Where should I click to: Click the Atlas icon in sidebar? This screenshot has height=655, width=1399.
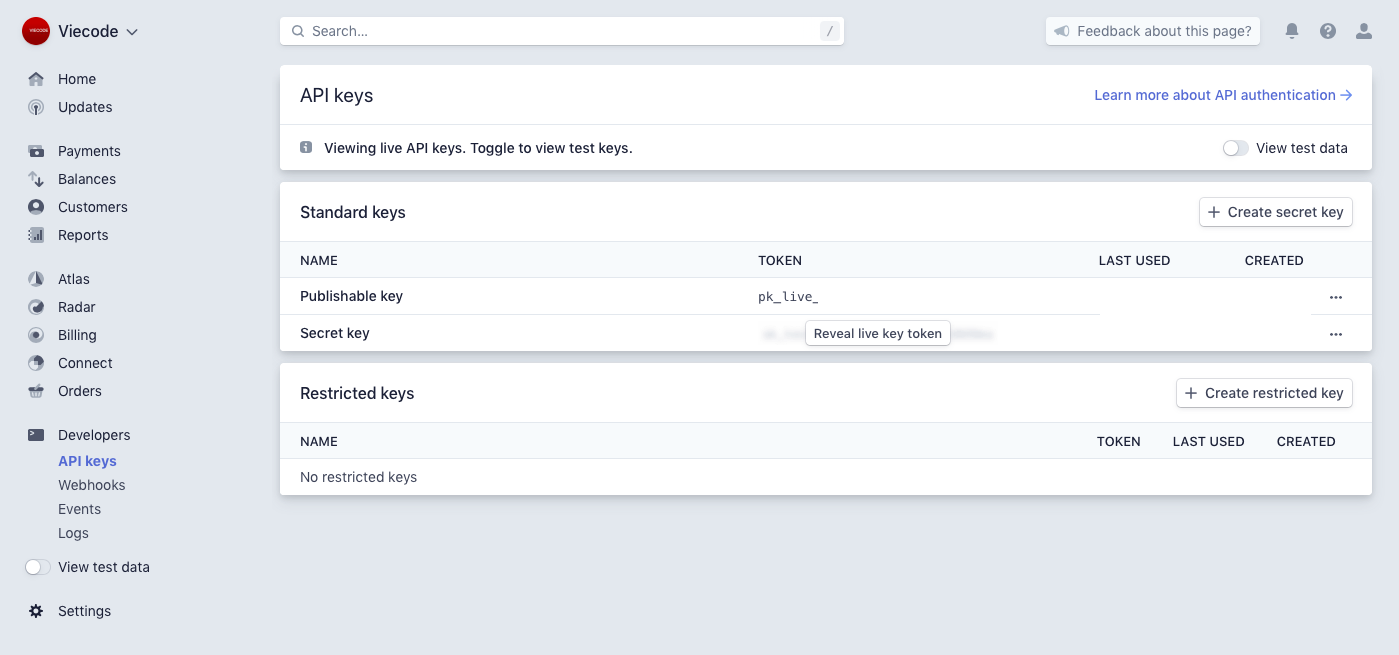pyautogui.click(x=36, y=279)
